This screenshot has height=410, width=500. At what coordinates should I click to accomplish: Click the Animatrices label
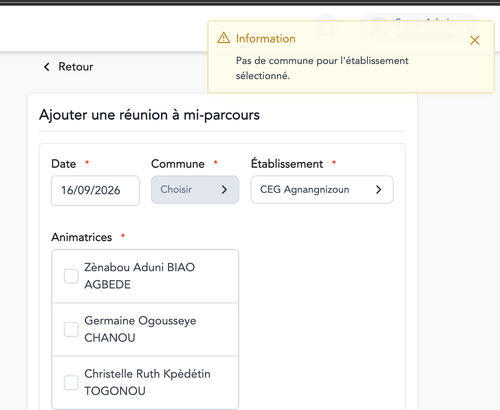pyautogui.click(x=82, y=237)
